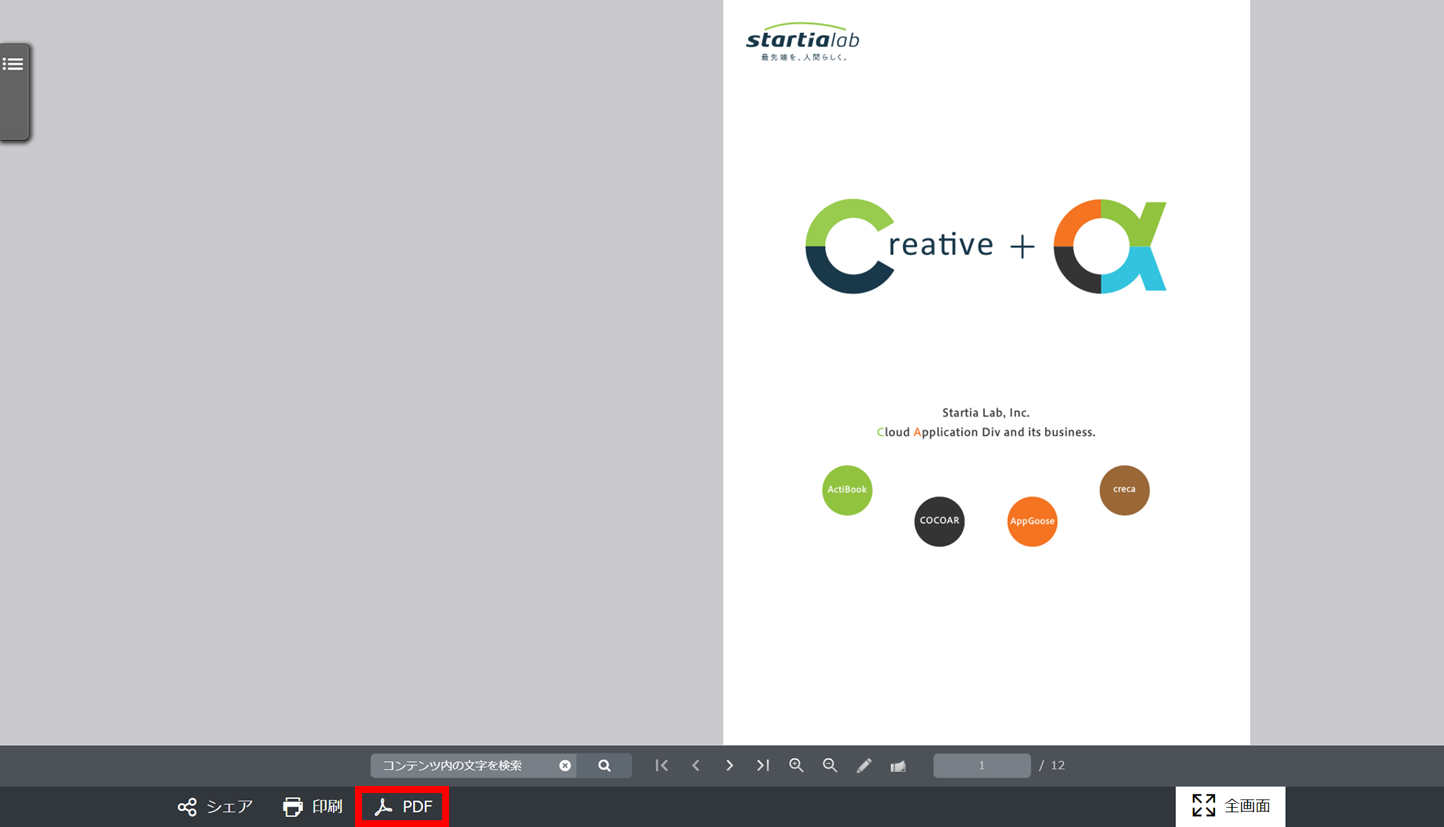The height and width of the screenshot is (827, 1444).
Task: Zoom in on the page
Action: click(x=796, y=766)
